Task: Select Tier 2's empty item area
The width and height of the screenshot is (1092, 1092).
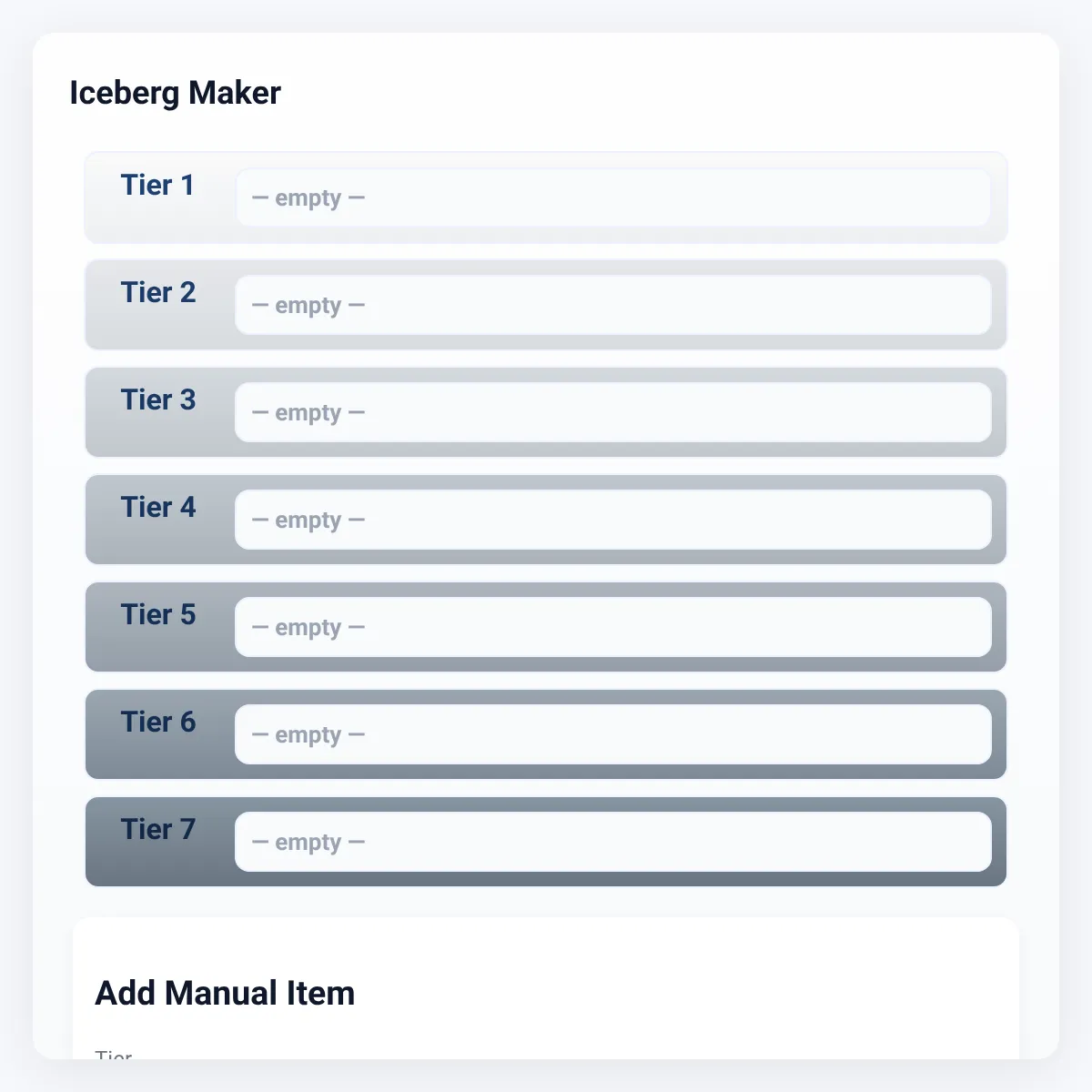Action: [613, 305]
